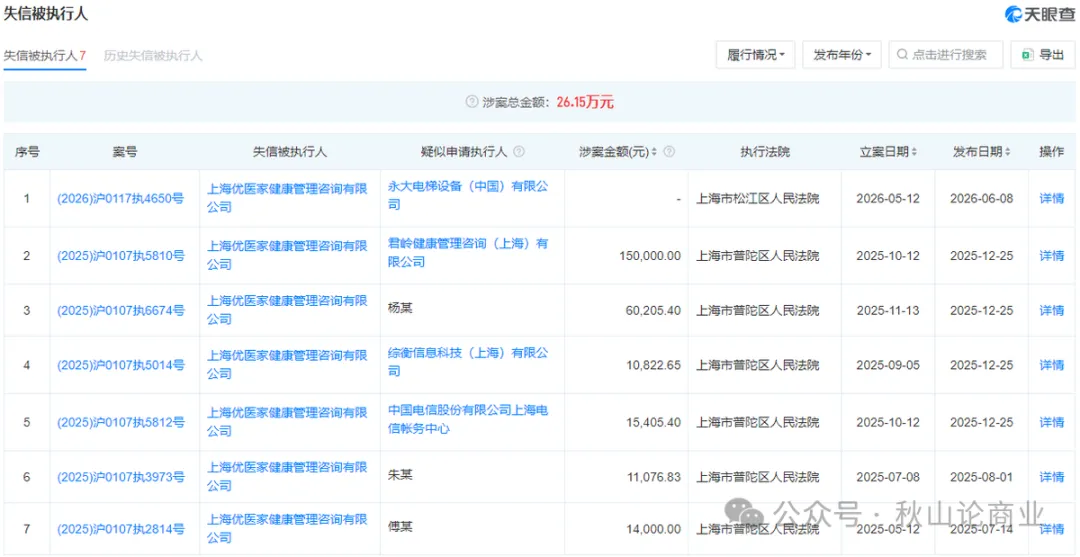This screenshot has width=1080, height=557.
Task: Open 中国电信股份有限公司上海电信帐务中心 link
Action: click(x=468, y=419)
